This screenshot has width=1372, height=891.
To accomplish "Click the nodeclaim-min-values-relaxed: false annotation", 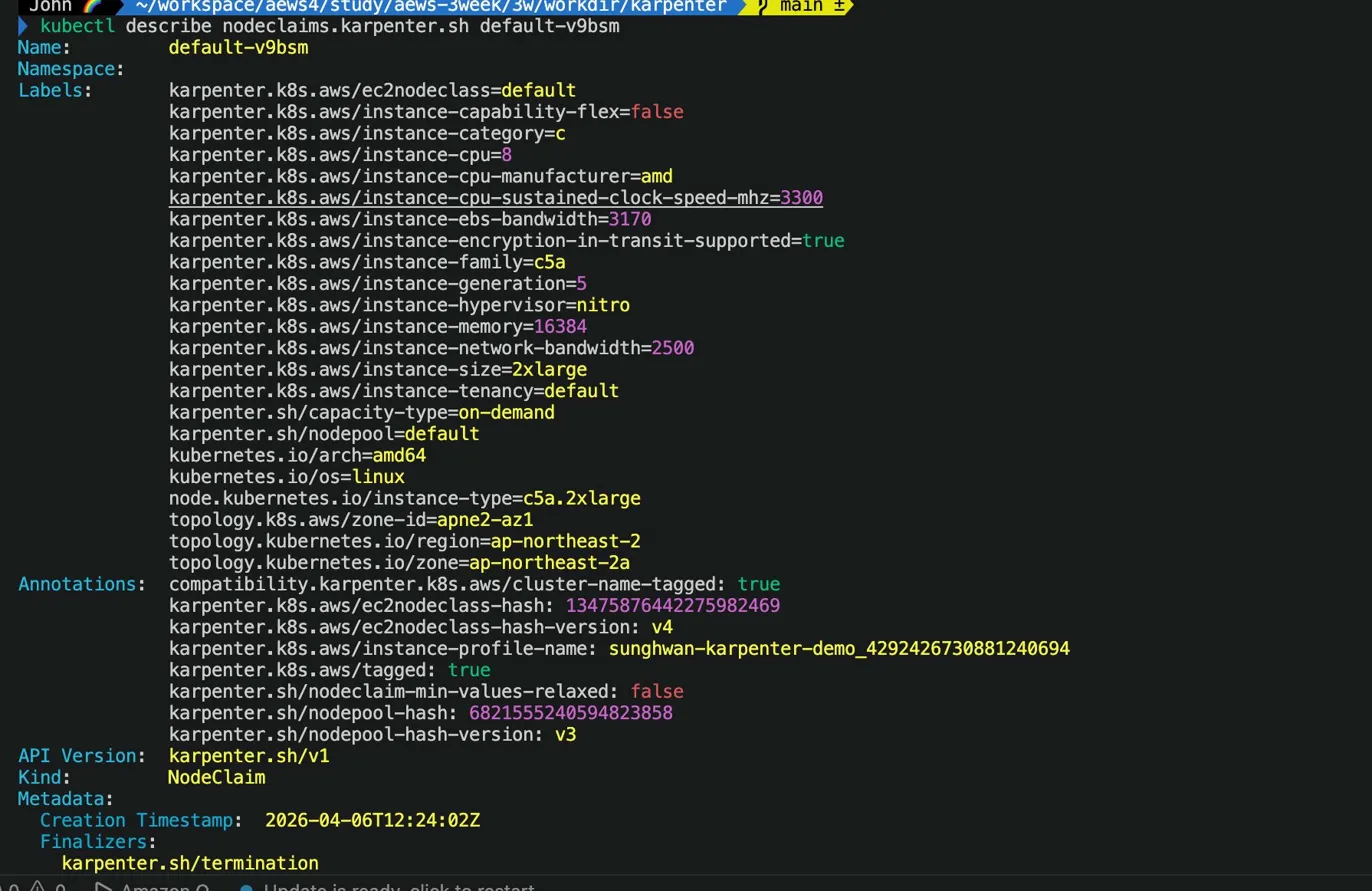I will click(426, 692).
